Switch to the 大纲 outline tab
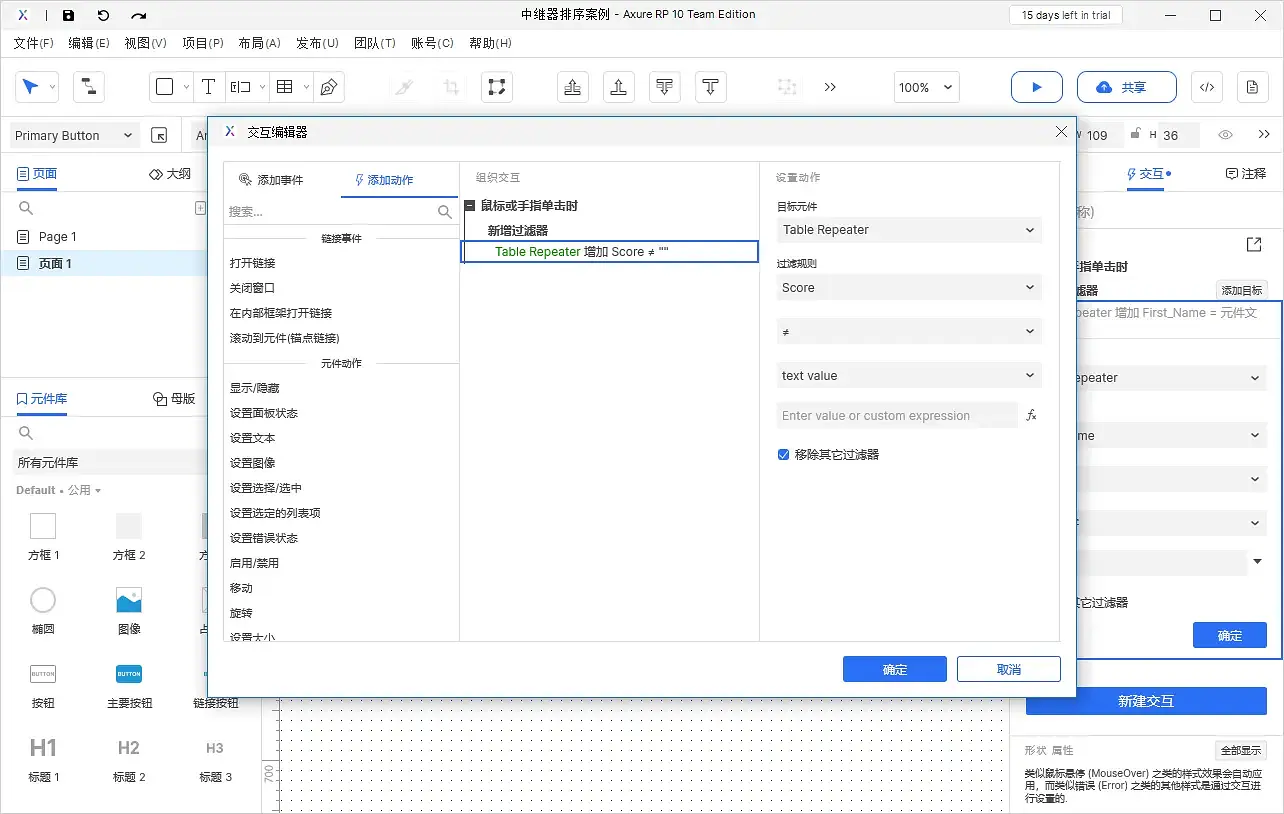The width and height of the screenshot is (1284, 814). point(170,174)
